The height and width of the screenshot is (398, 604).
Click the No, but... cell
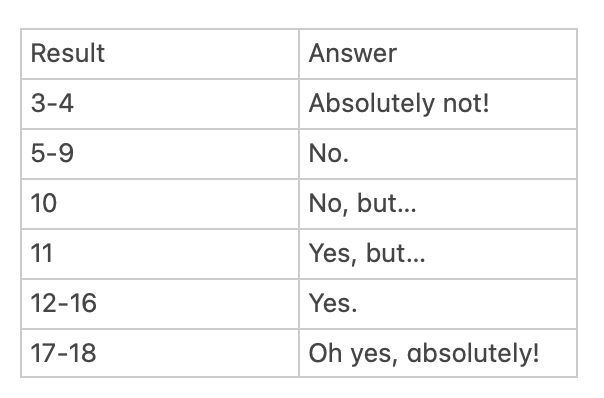438,204
